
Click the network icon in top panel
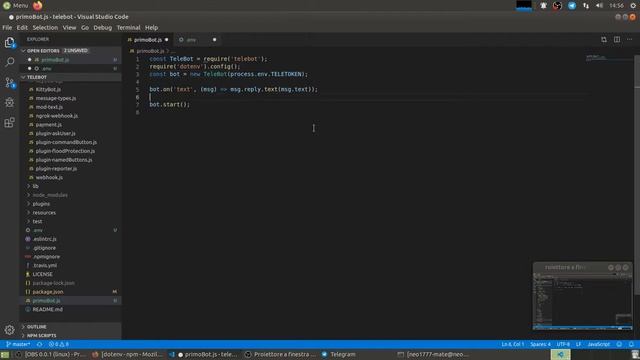click(586, 5)
